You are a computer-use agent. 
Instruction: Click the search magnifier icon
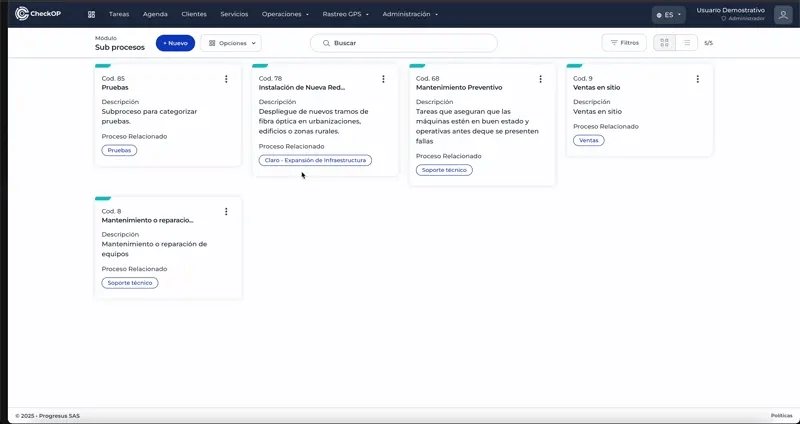(x=327, y=43)
